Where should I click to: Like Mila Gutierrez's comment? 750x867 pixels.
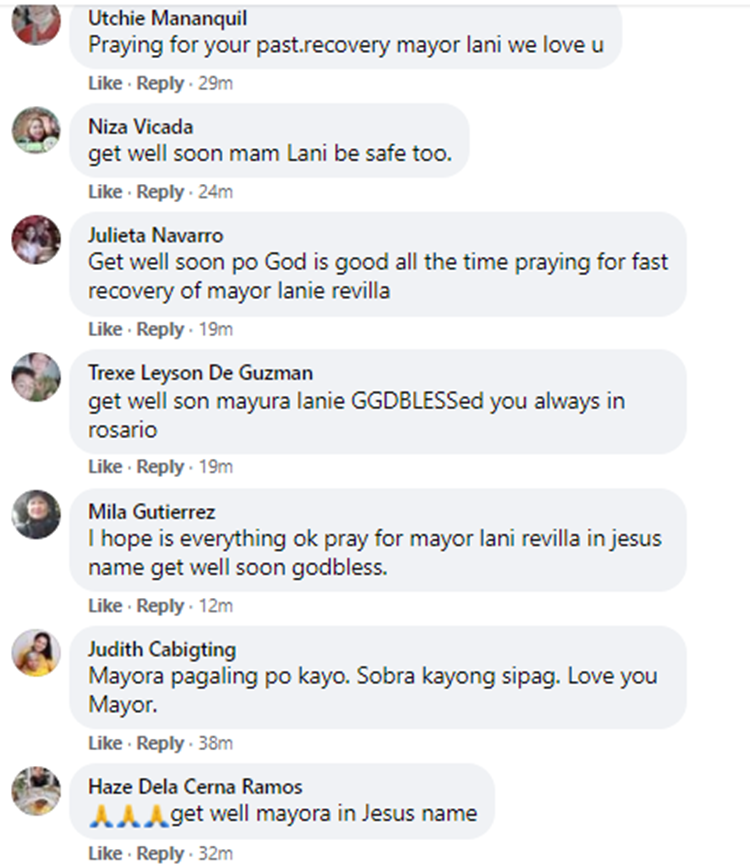(105, 606)
